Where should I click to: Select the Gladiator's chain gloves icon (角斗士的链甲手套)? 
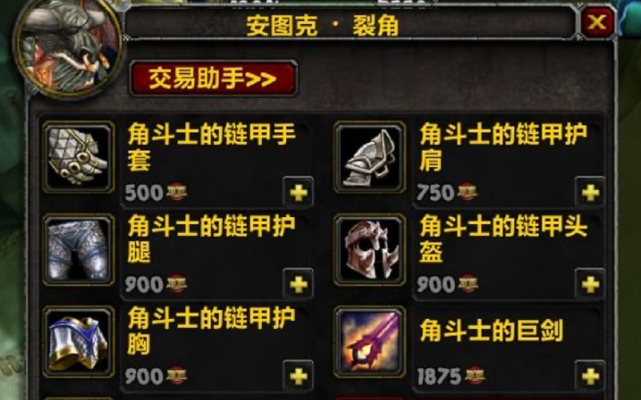click(78, 157)
